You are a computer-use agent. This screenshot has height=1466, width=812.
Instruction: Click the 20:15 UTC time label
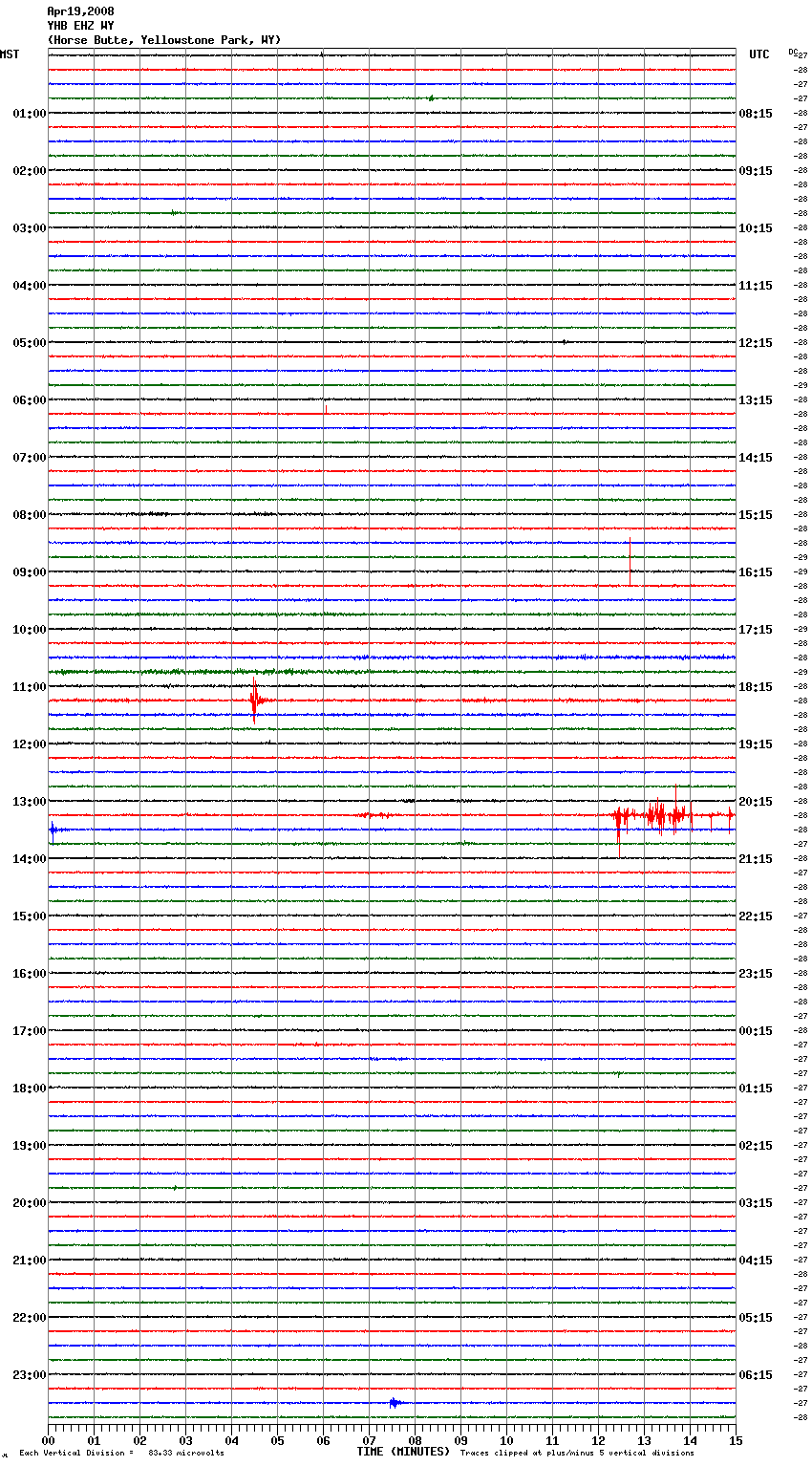pos(756,802)
